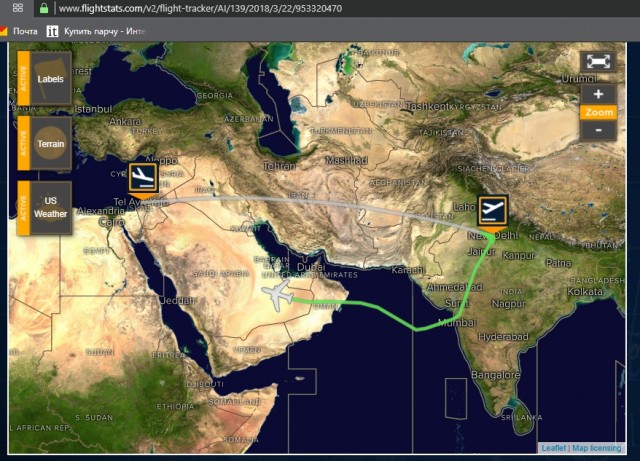Toggle the Terrain map layer
Viewport: 640px width, 461px height.
pos(50,143)
